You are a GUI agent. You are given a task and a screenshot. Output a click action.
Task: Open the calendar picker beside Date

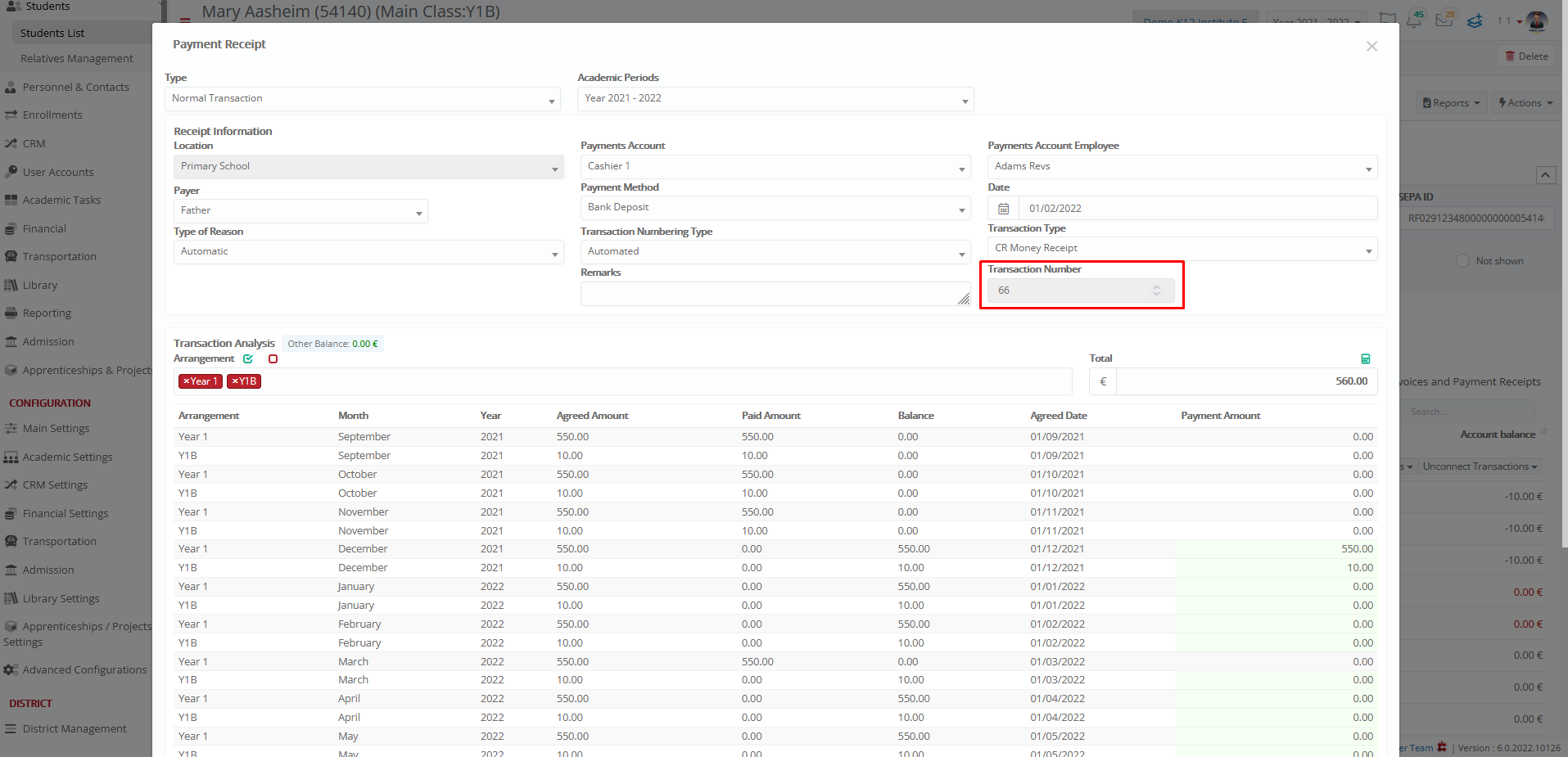pyautogui.click(x=1003, y=208)
